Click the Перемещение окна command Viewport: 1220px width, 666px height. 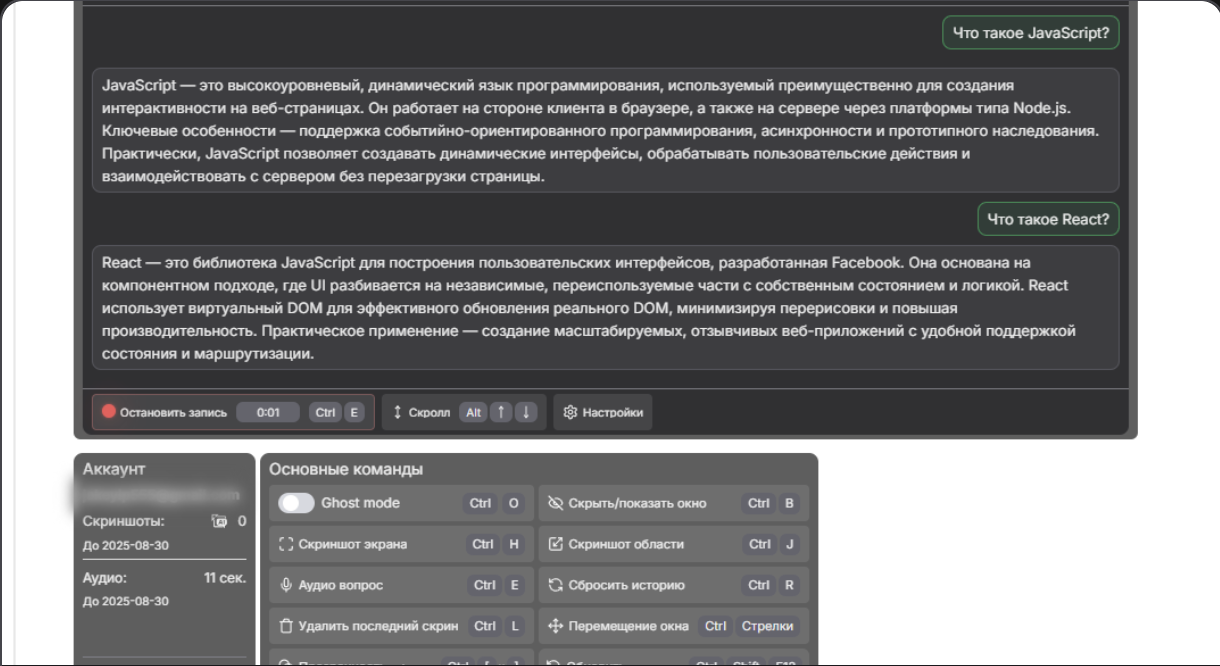tap(674, 626)
